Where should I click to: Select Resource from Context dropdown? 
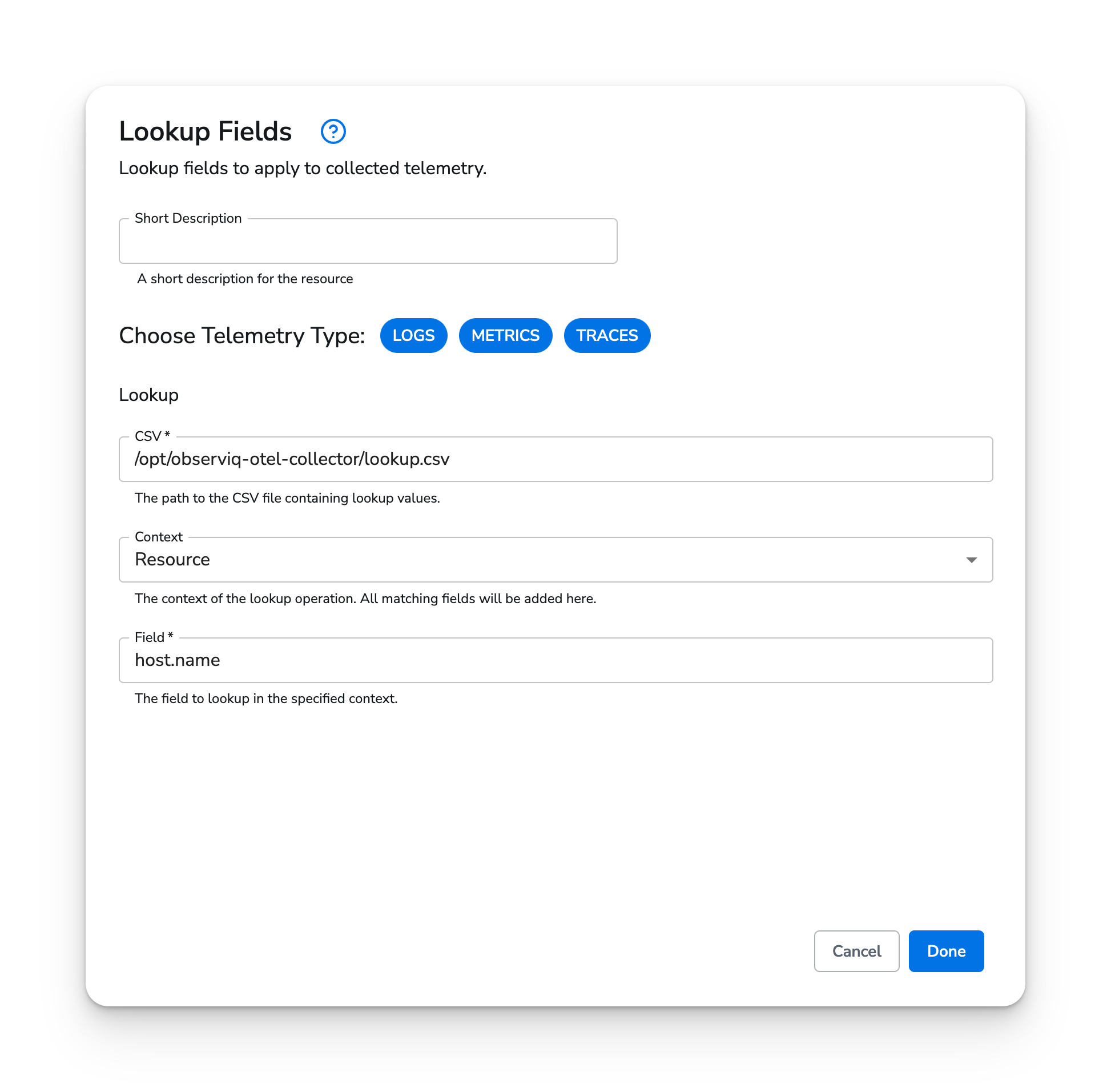[x=556, y=559]
